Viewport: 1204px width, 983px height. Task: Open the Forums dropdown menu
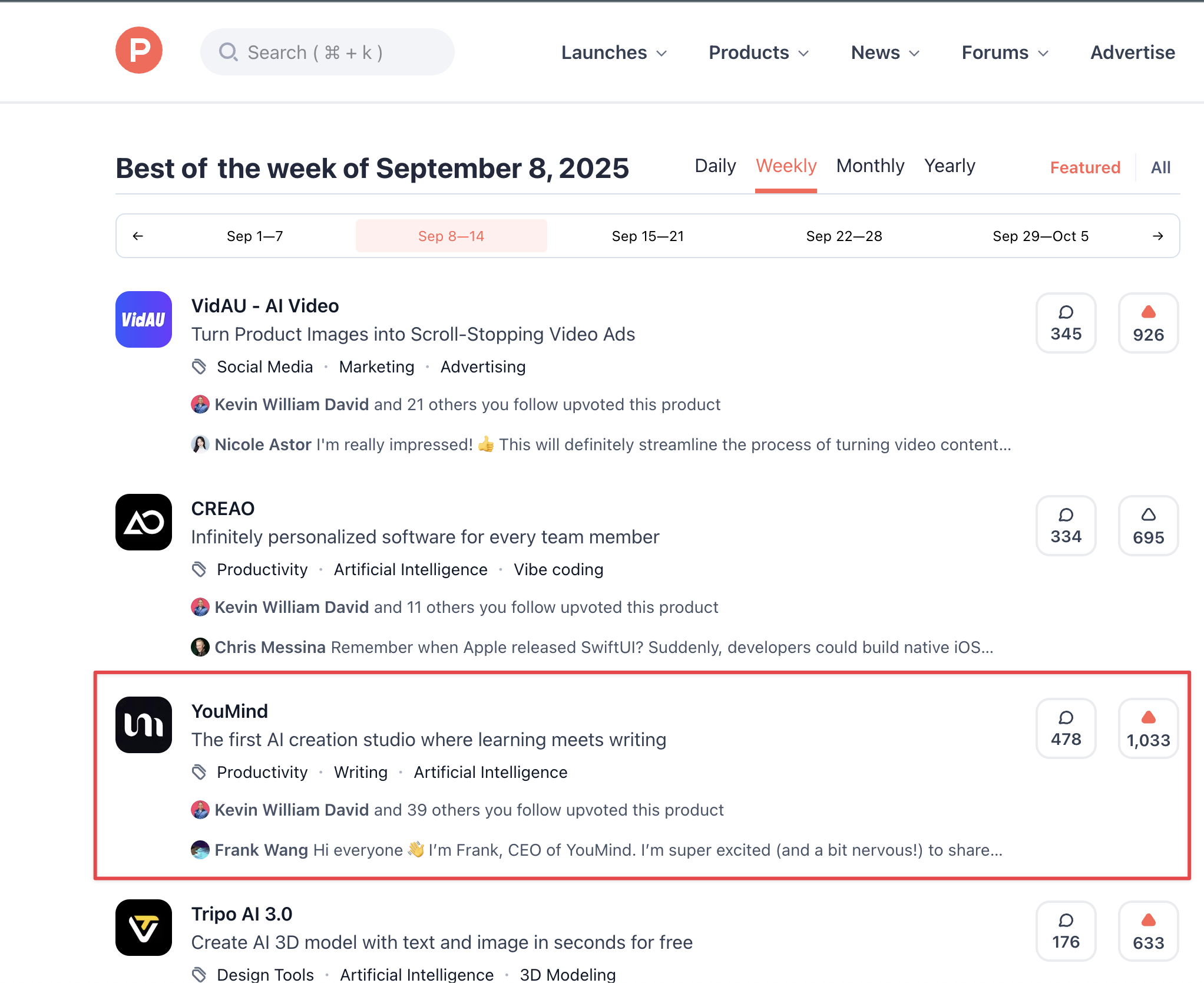click(x=1005, y=52)
